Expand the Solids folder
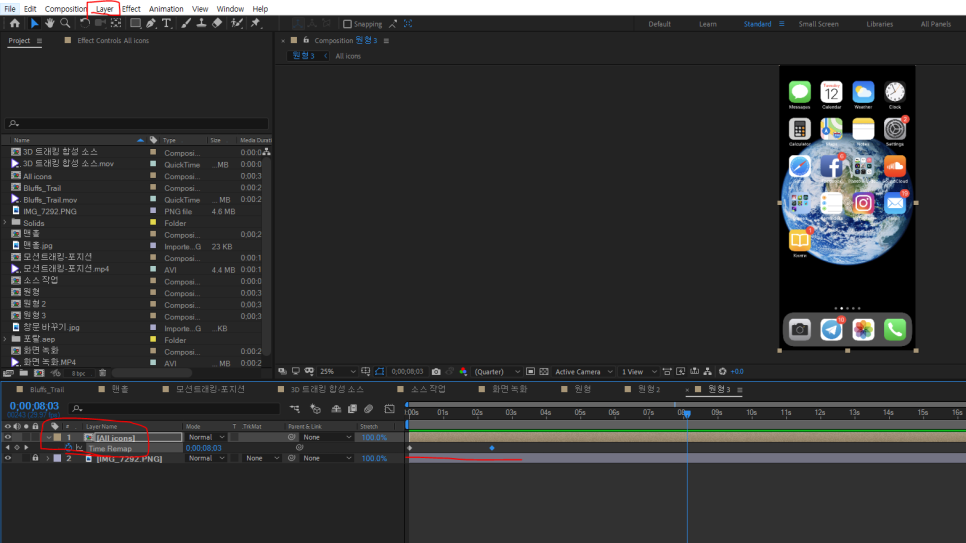This screenshot has width=966, height=543. pyautogui.click(x=6, y=223)
